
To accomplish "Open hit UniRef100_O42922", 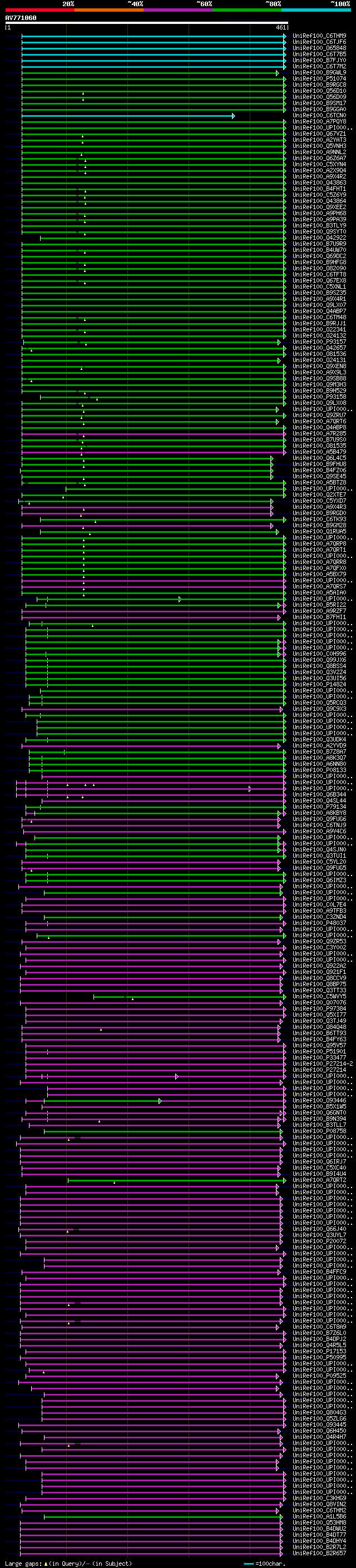I will tap(319, 238).
